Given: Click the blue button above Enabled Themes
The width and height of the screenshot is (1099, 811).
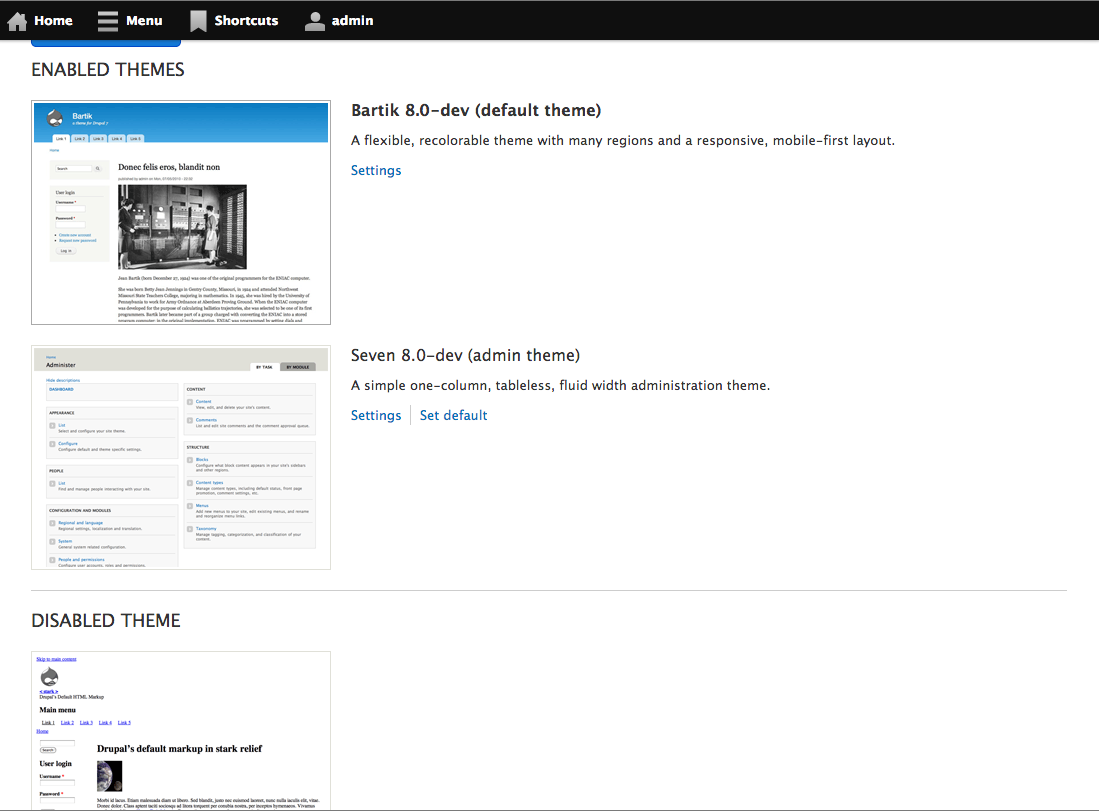Looking at the screenshot, I should pyautogui.click(x=106, y=43).
